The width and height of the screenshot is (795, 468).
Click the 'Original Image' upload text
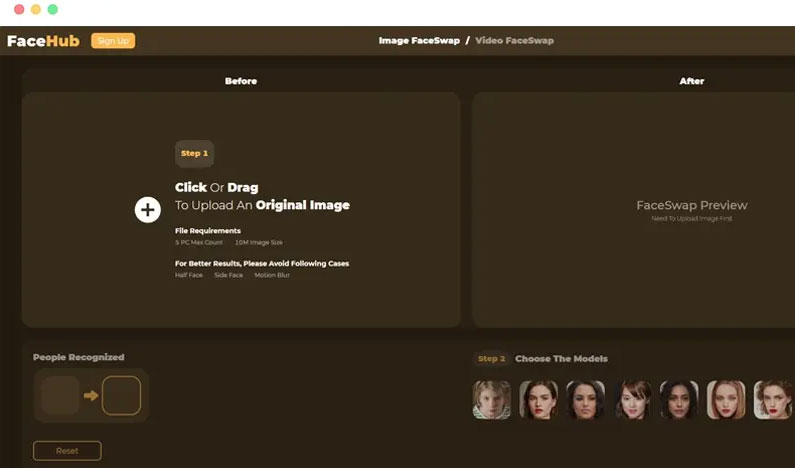click(303, 205)
